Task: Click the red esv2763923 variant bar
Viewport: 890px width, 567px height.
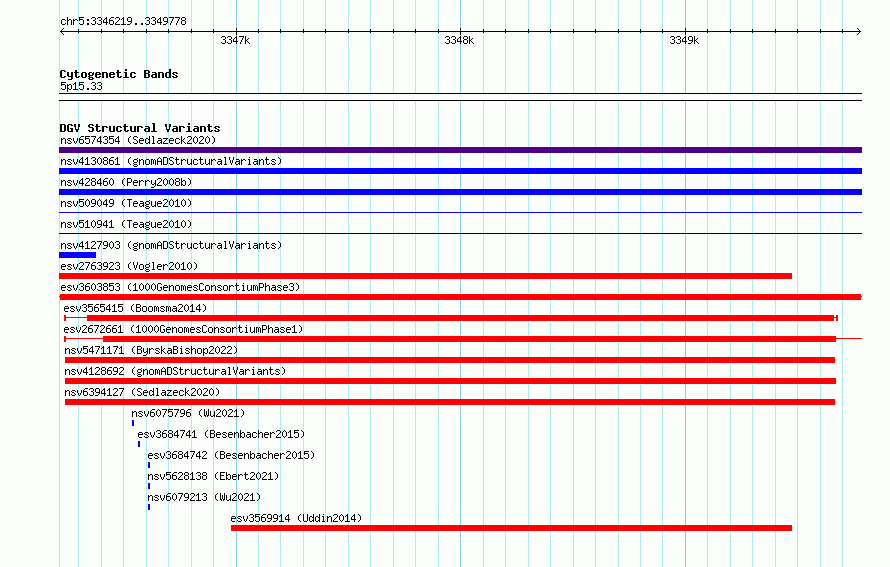Action: (425, 276)
